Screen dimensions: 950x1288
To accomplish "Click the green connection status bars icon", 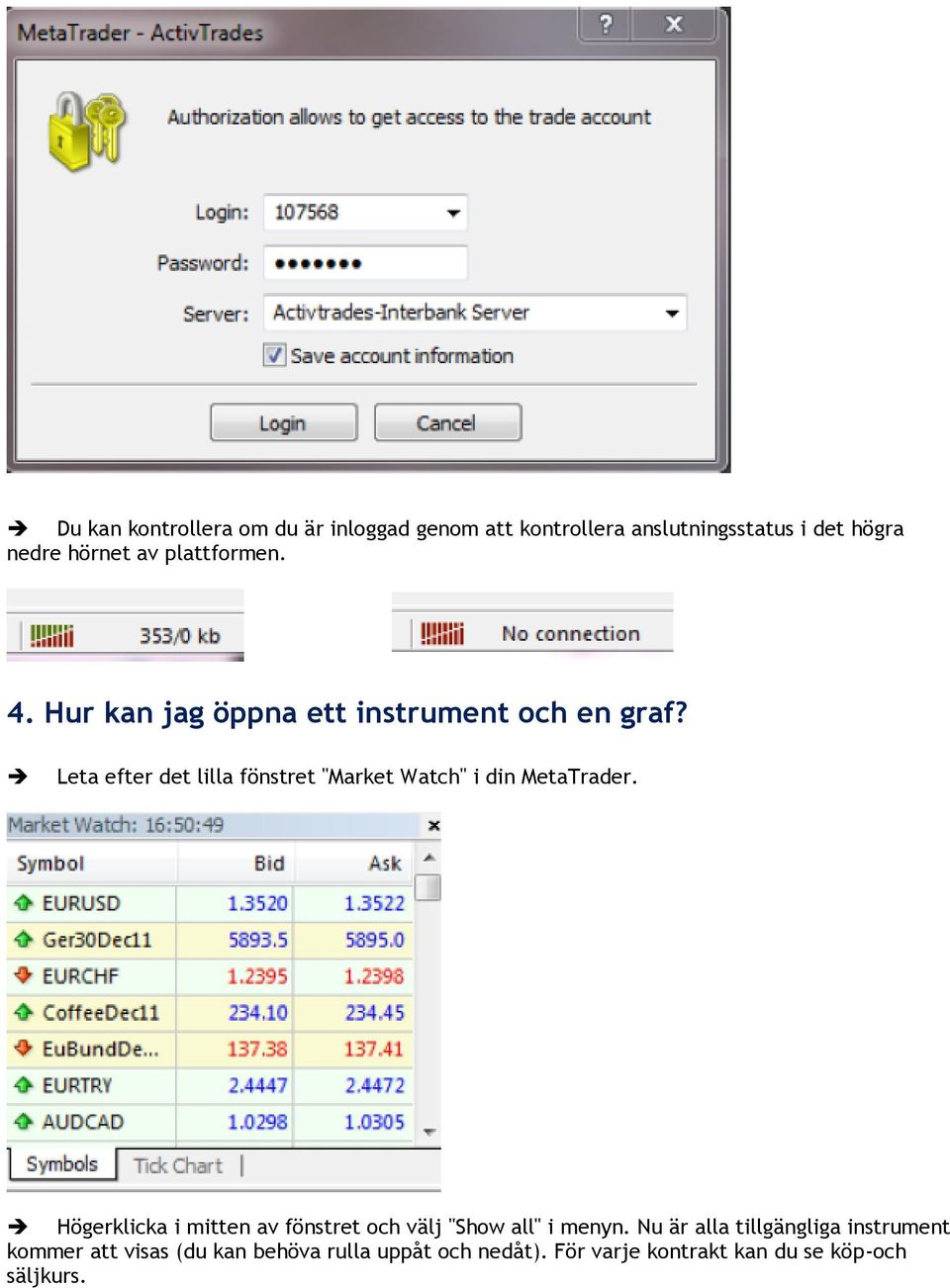I will tap(51, 635).
